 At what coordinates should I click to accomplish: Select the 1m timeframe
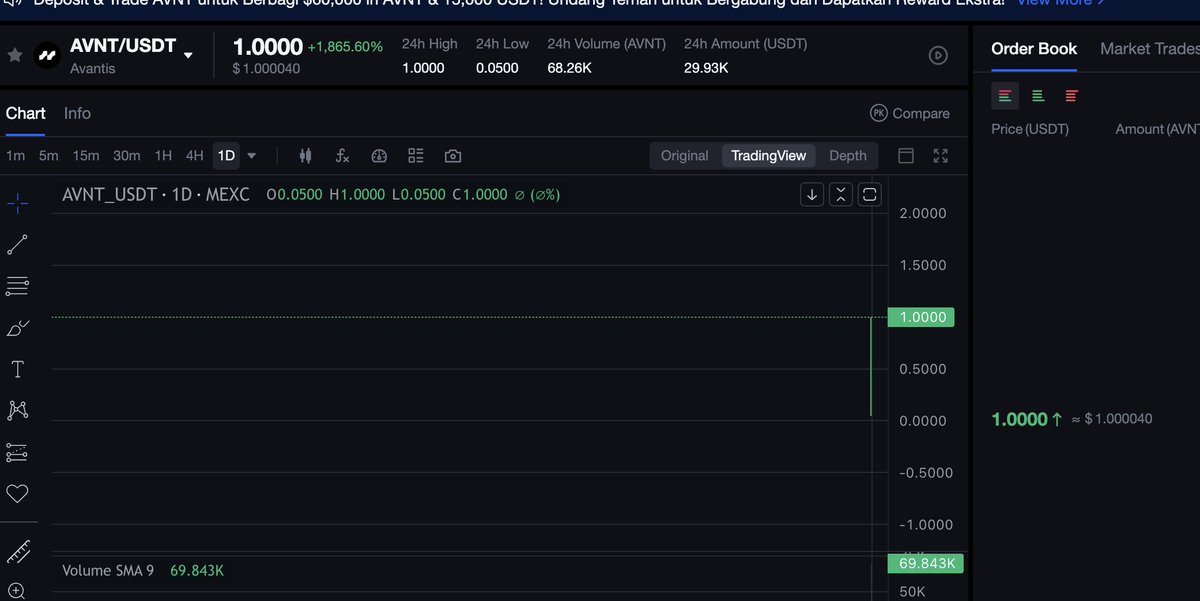tap(15, 156)
